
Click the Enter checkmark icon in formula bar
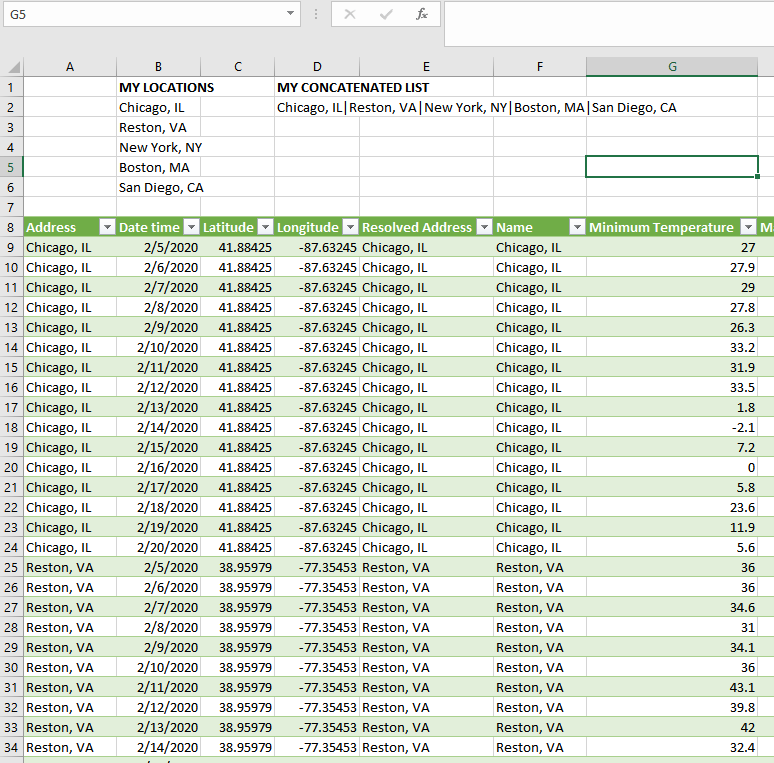pyautogui.click(x=386, y=14)
